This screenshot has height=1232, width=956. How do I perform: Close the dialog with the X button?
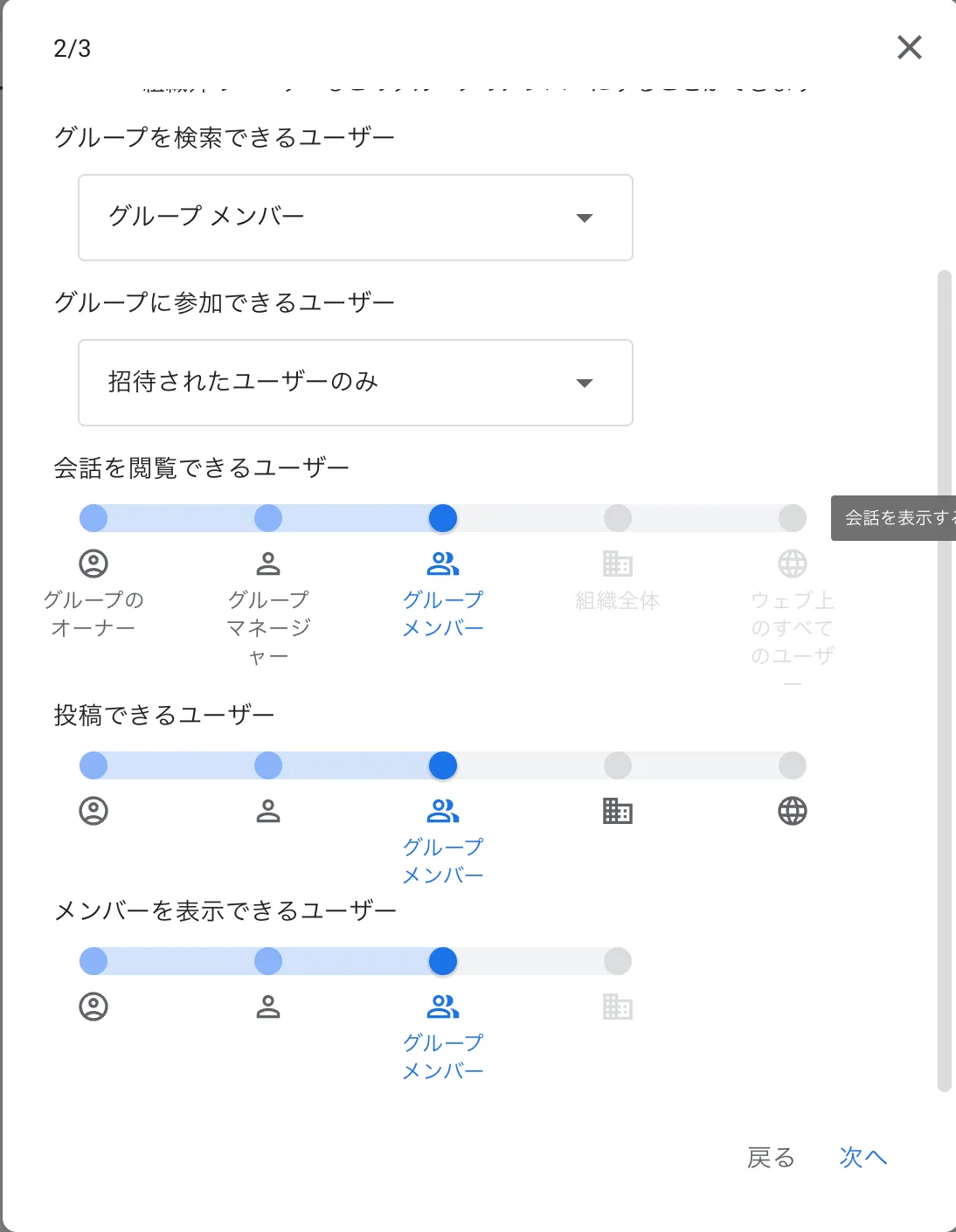tap(910, 47)
